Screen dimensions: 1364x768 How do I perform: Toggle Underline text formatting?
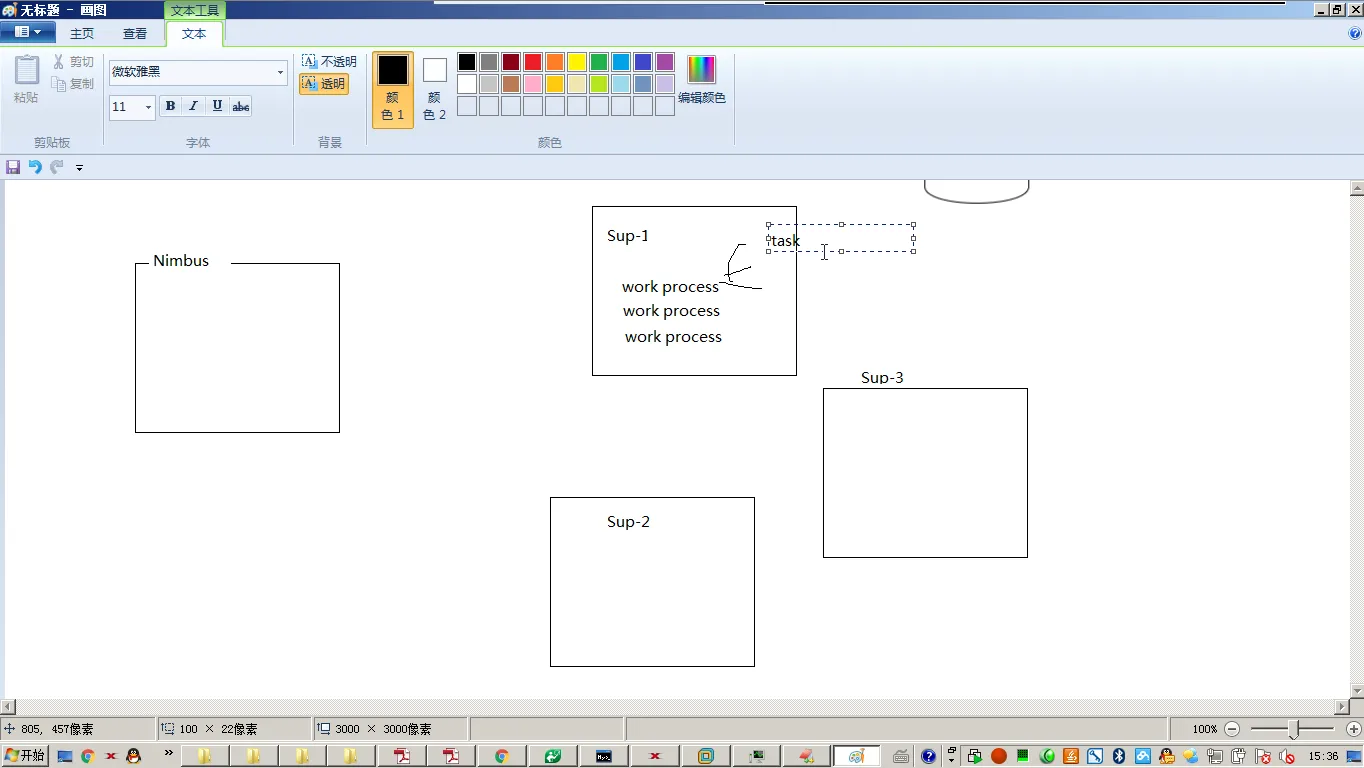point(217,106)
